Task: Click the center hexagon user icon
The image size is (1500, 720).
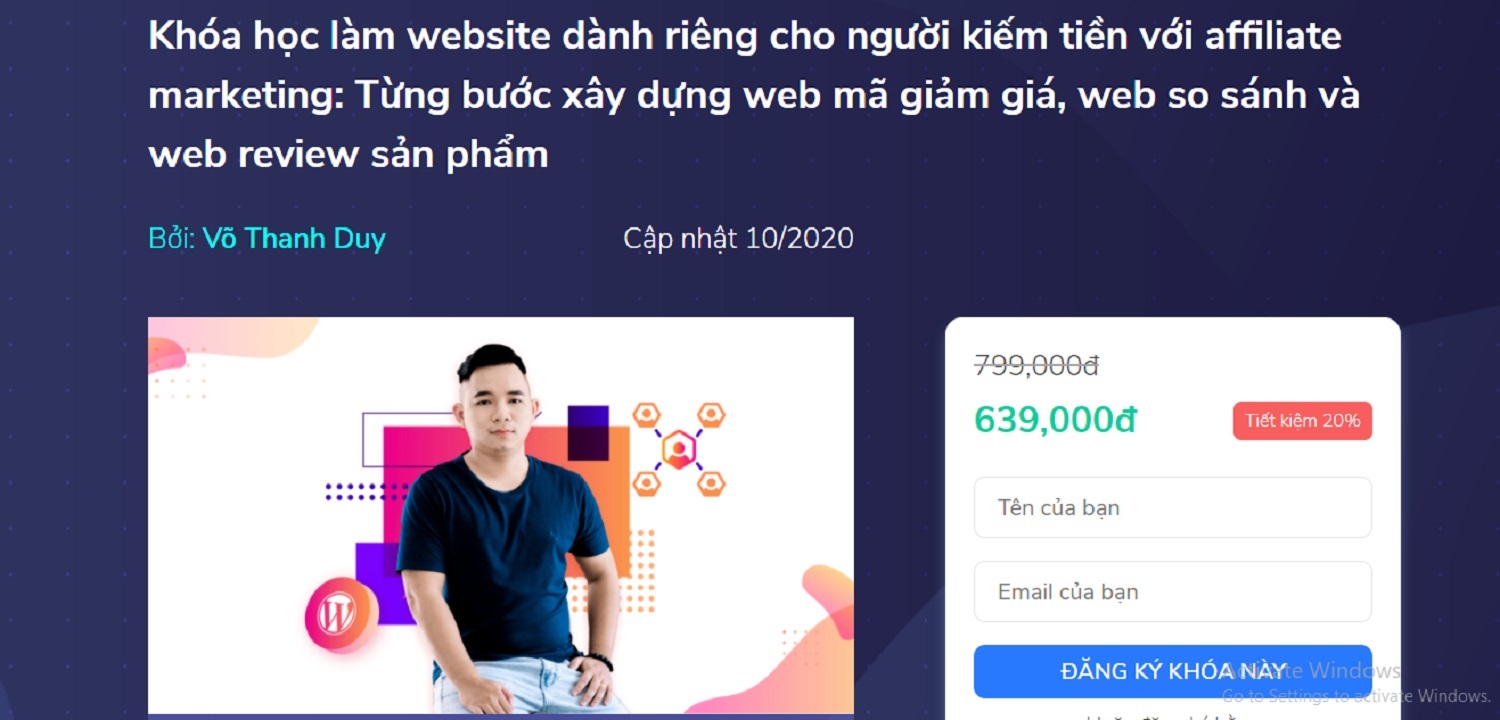Action: (679, 450)
